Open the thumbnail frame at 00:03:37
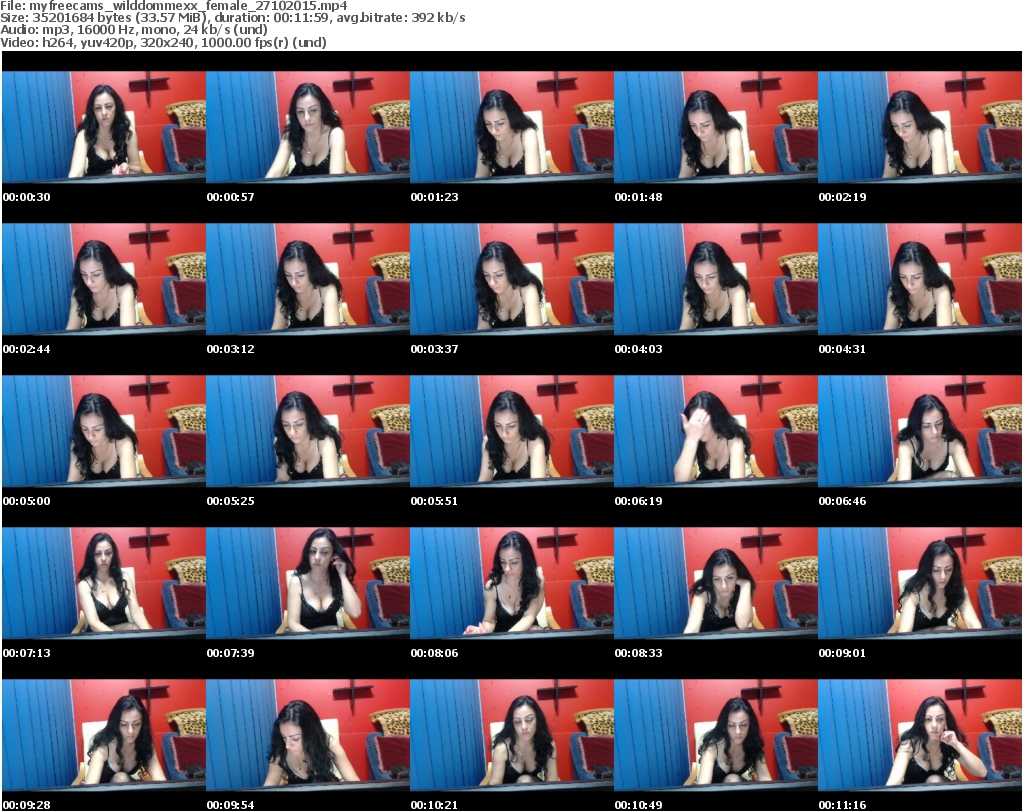This screenshot has width=1024, height=811. [x=511, y=279]
